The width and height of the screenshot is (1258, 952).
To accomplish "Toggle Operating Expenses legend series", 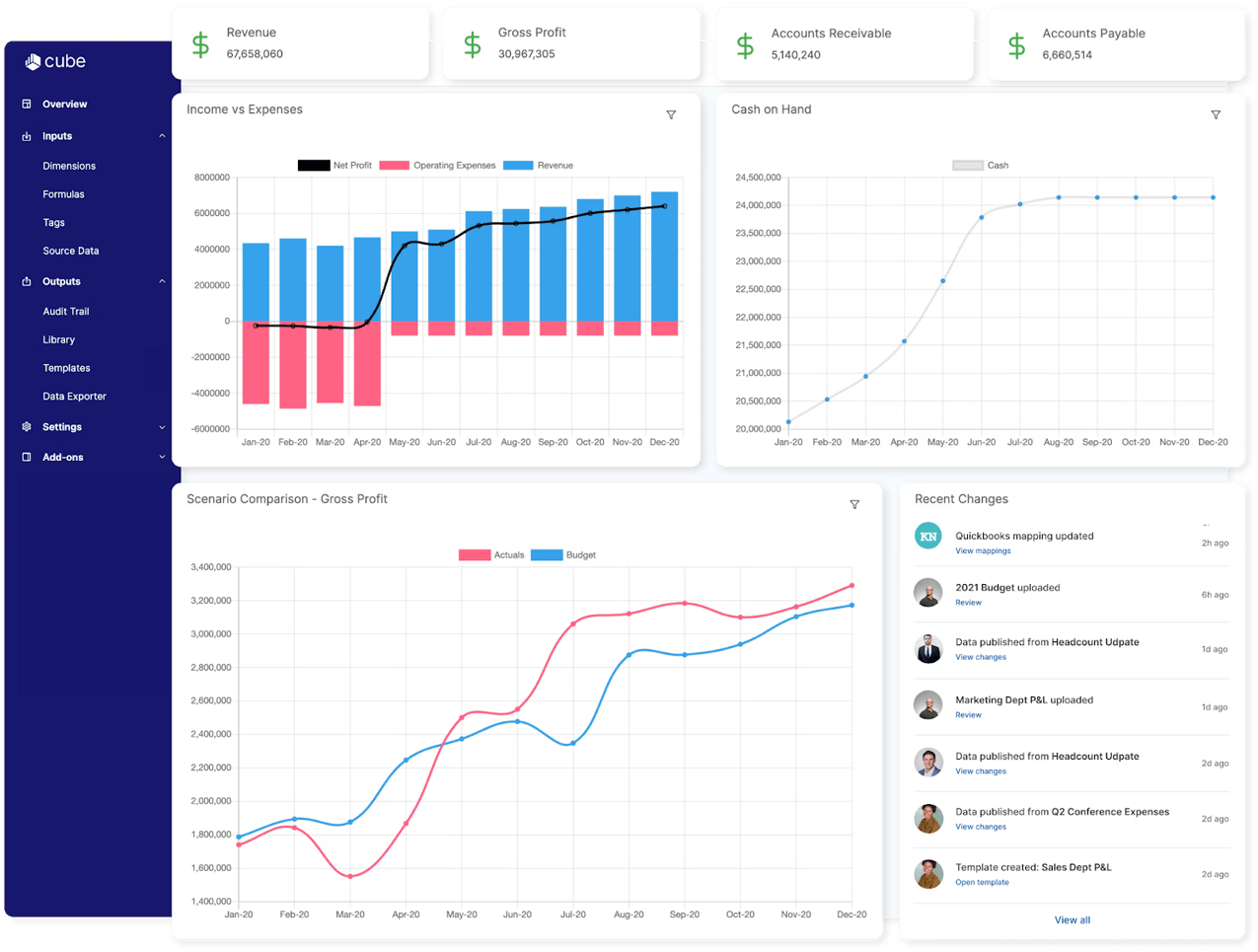I will click(438, 166).
